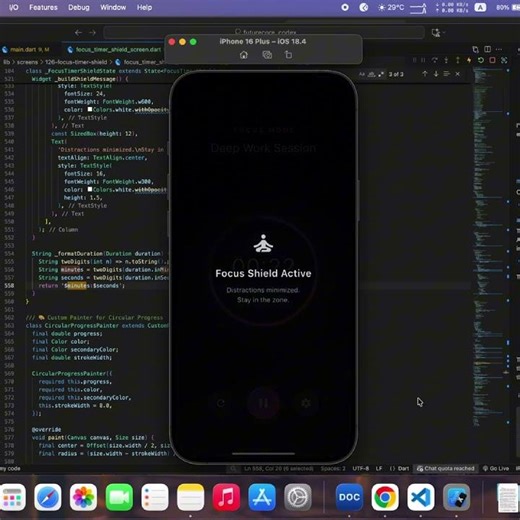This screenshot has height=520, width=520.
Task: Open Music from the Dock
Action: [226, 497]
